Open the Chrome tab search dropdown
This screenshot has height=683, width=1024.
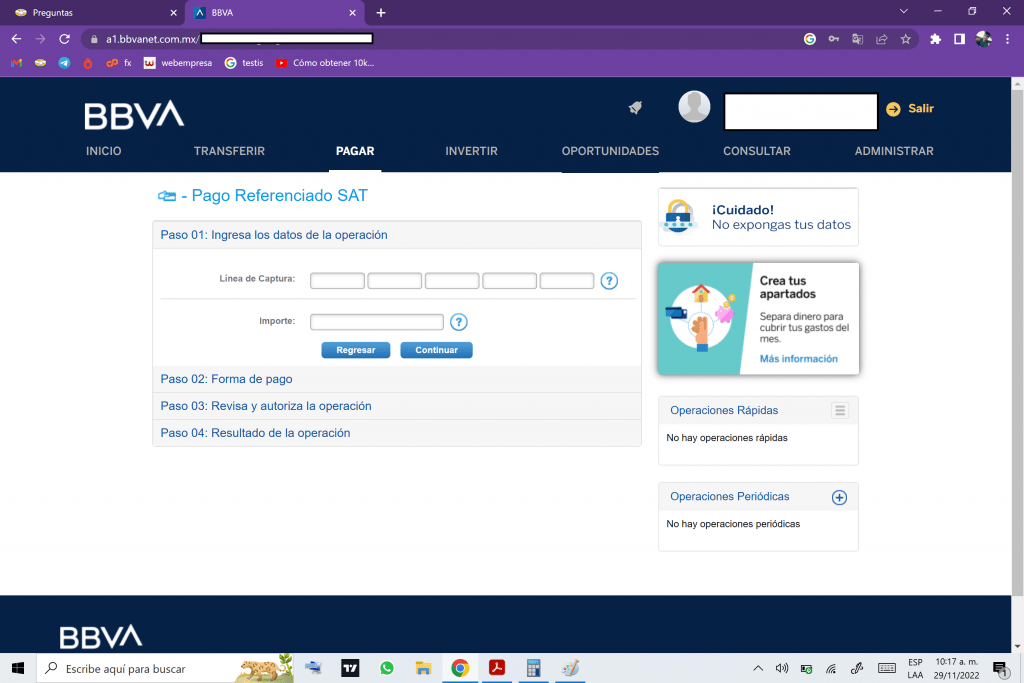point(904,11)
